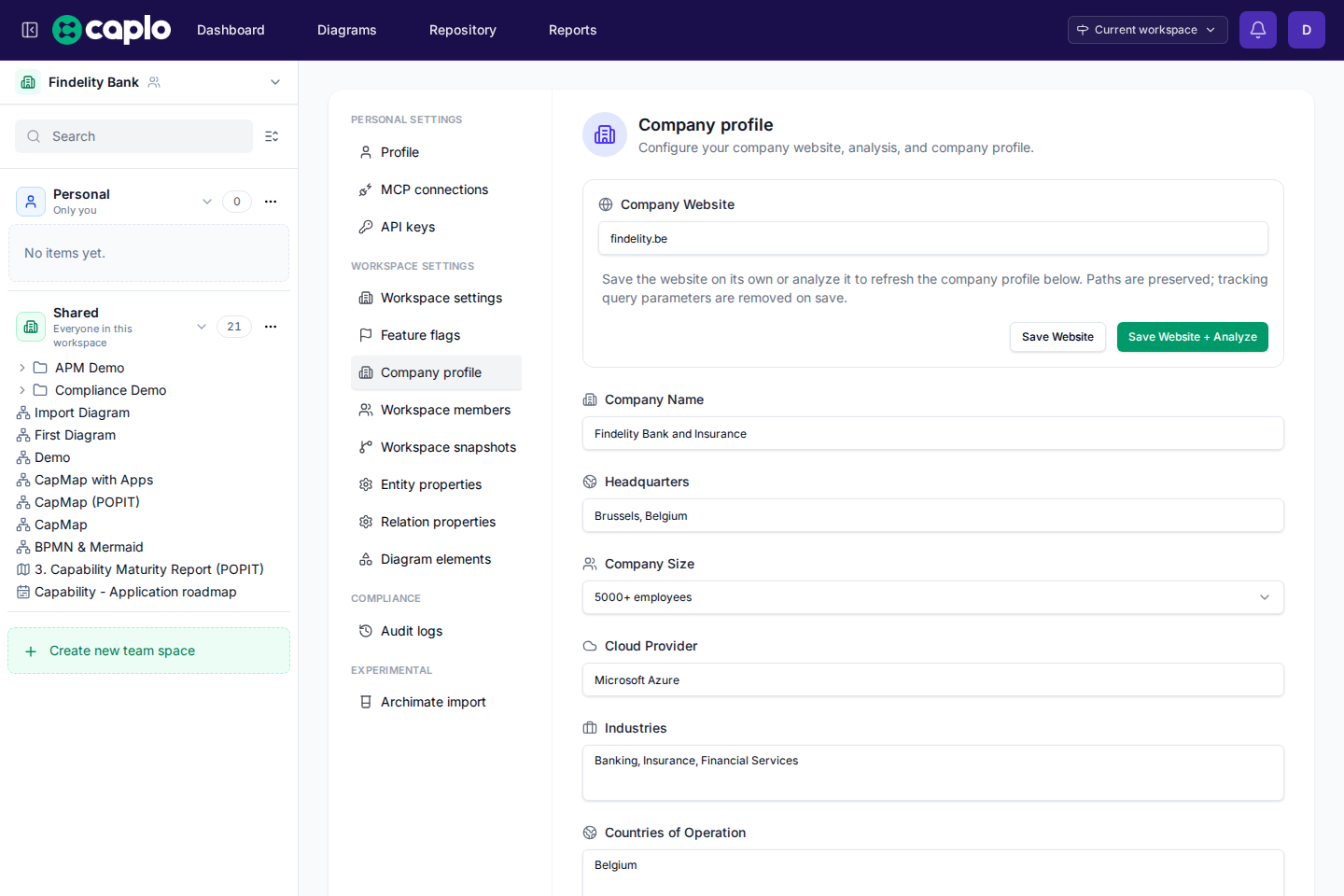Click the Diagram elements shapes icon
The width and height of the screenshot is (1344, 896).
366,559
